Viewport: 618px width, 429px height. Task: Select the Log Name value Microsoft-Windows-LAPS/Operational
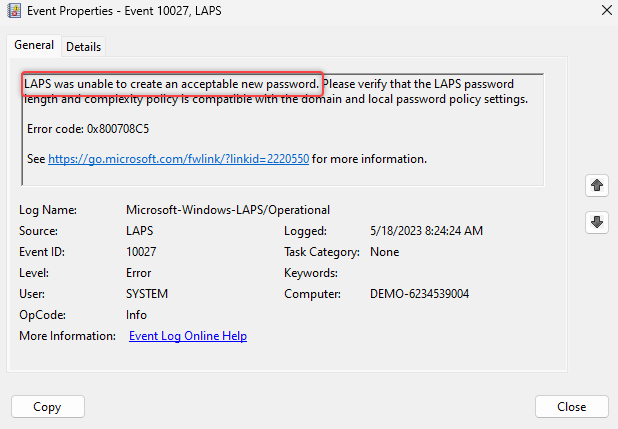228,210
